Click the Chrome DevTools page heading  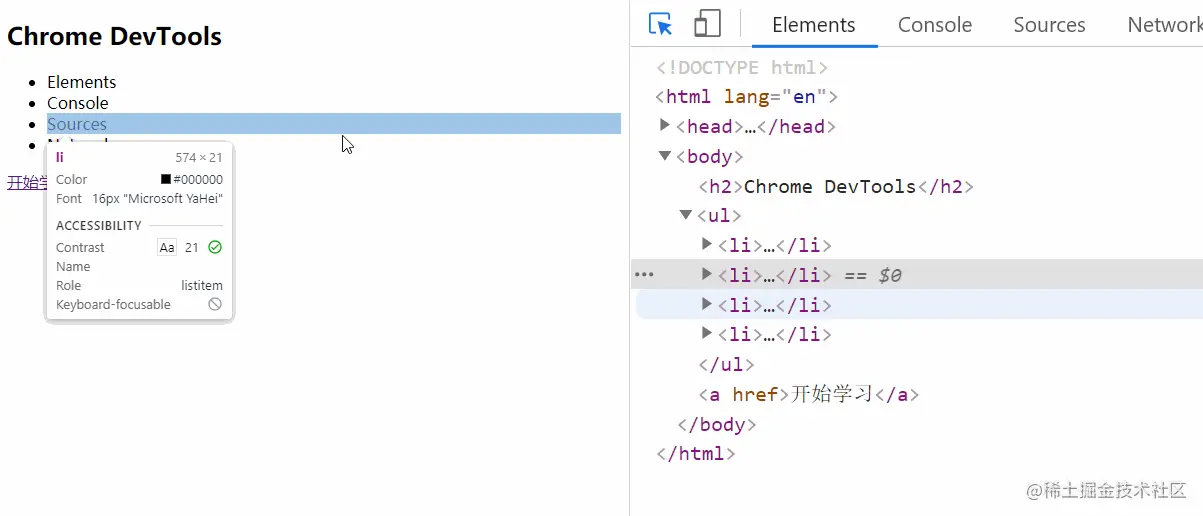coord(115,37)
